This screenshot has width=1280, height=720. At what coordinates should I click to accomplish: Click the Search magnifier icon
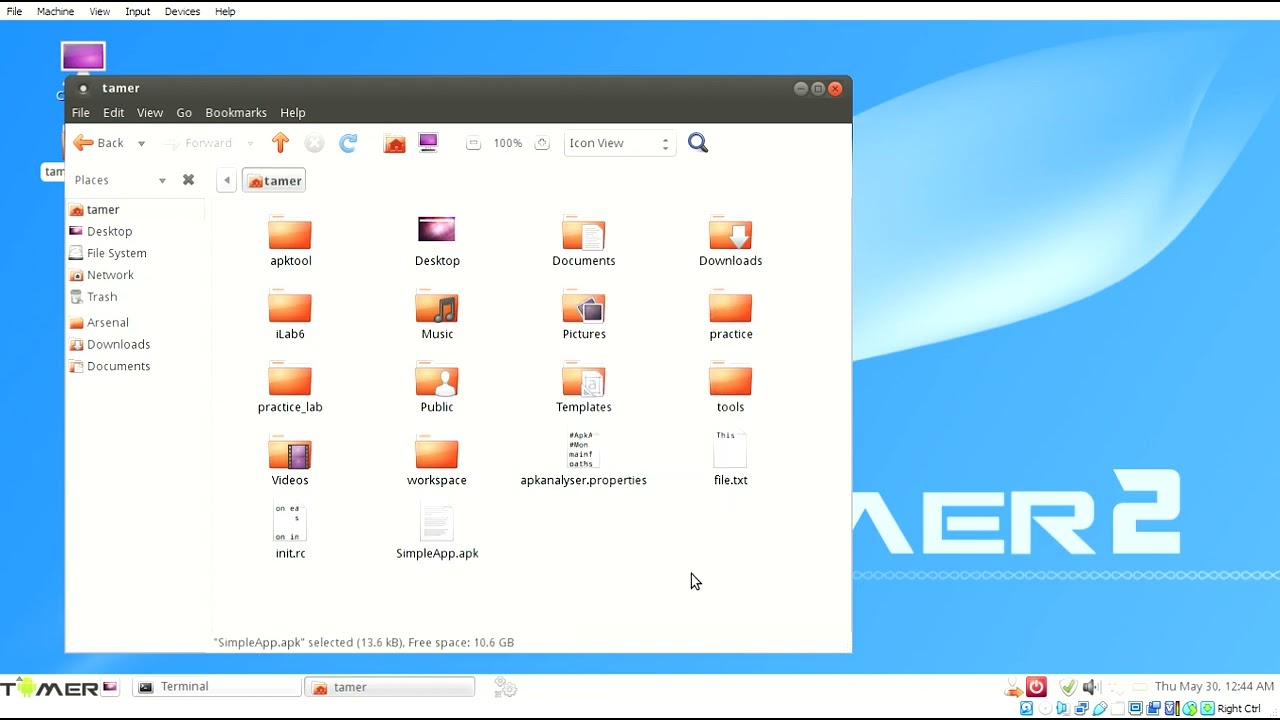point(698,143)
